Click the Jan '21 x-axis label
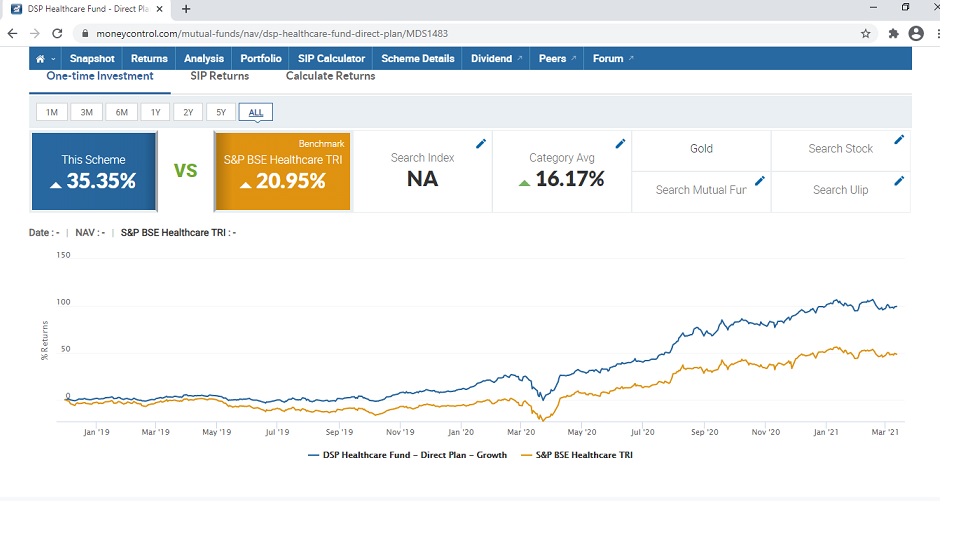The width and height of the screenshot is (957, 538). click(826, 432)
